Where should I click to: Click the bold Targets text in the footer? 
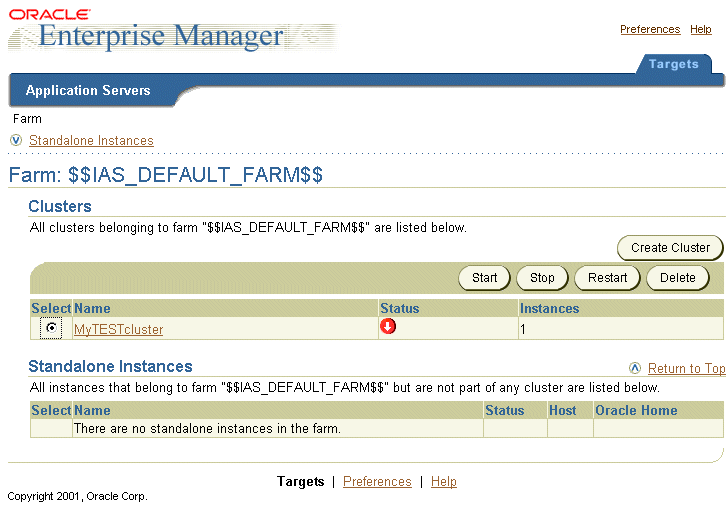click(300, 482)
